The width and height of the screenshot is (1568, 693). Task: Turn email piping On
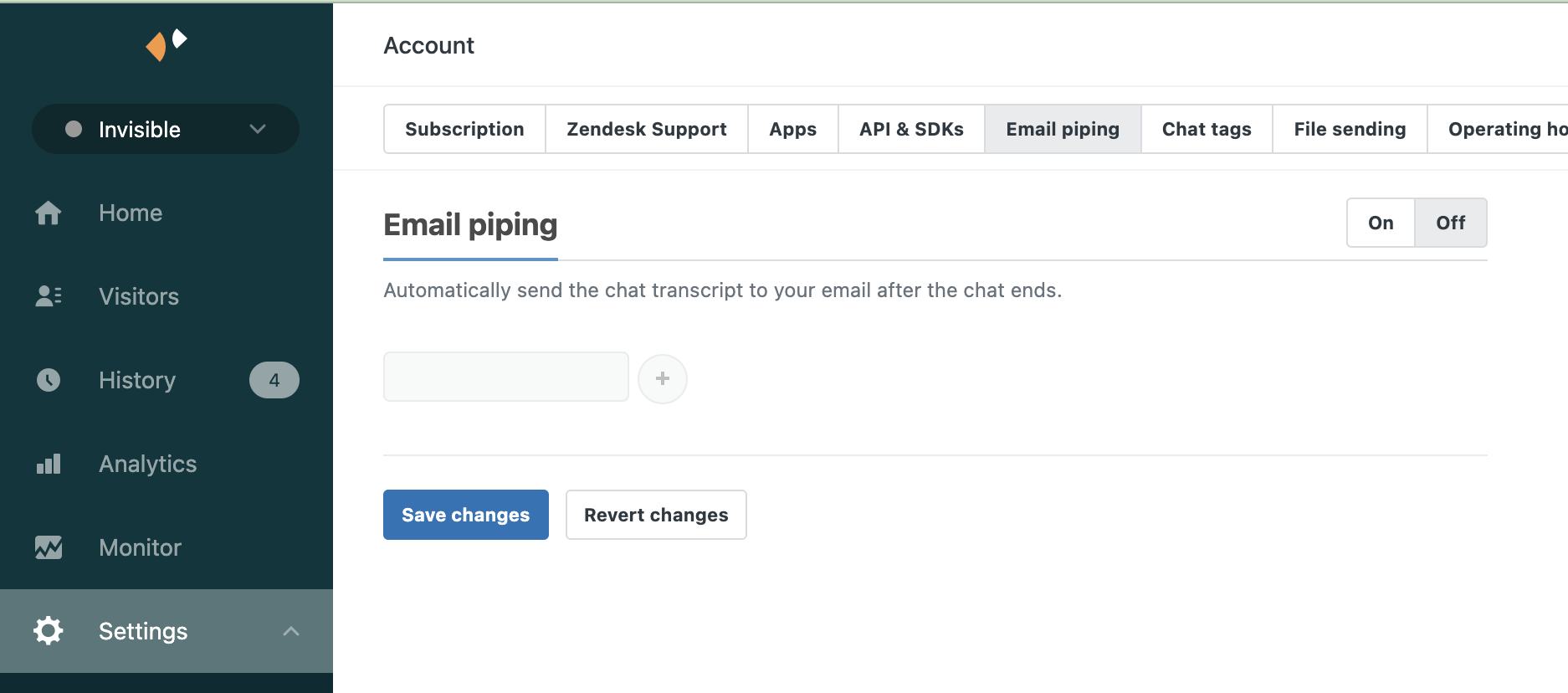coord(1380,223)
